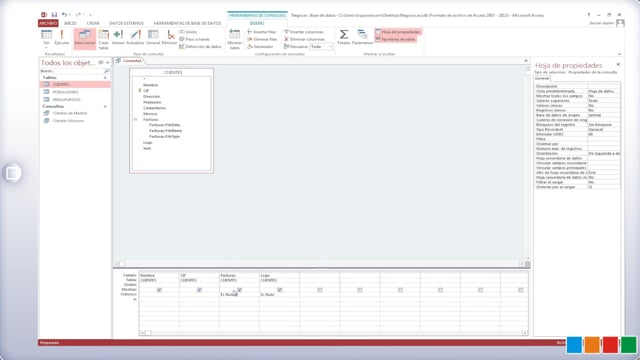Uncheck Mostrar checkbox in Logo column
The width and height of the screenshot is (640, 360).
tap(280, 290)
